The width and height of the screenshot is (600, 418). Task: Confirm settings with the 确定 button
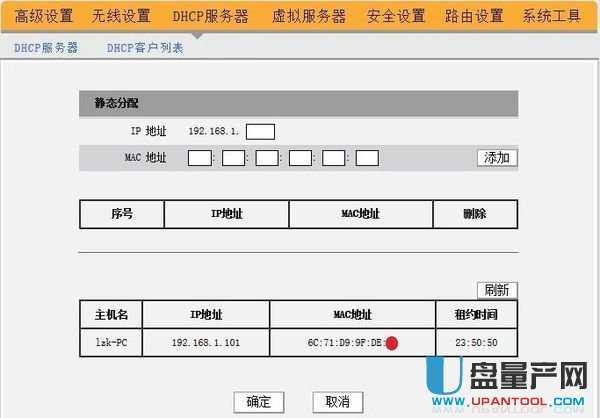click(258, 401)
